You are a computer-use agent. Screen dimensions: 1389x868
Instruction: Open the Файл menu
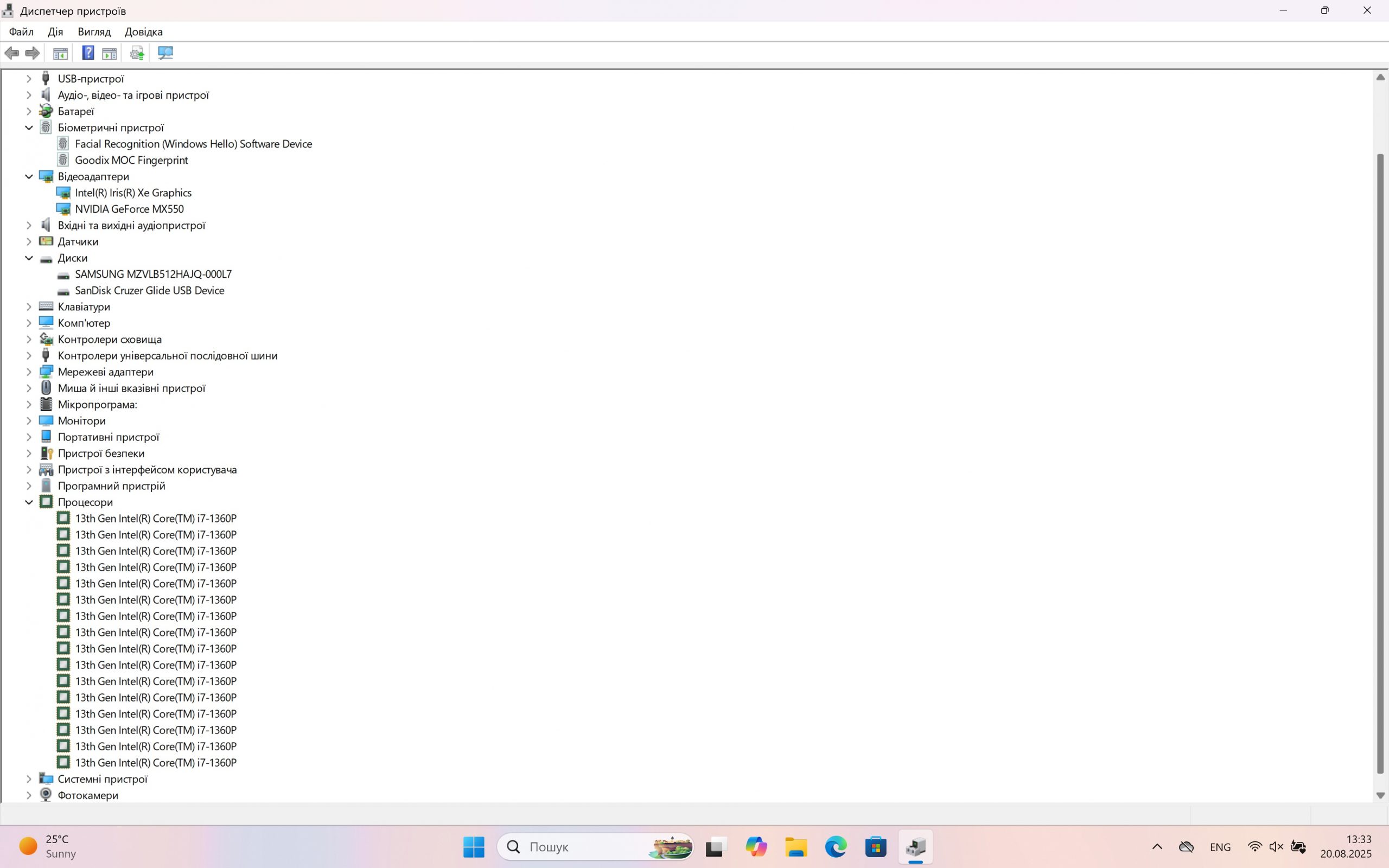(21, 31)
